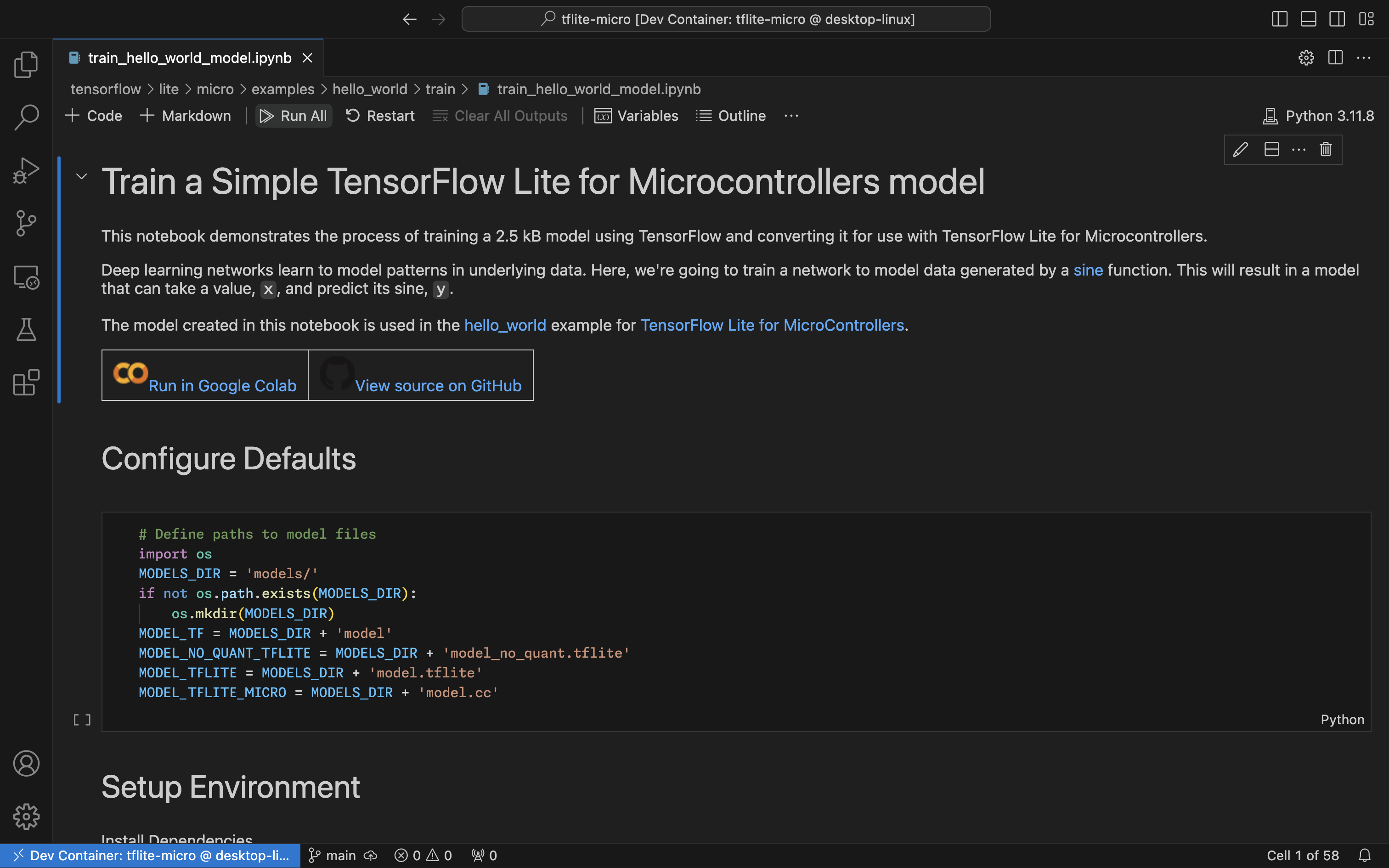Restart the notebook kernel
The image size is (1389, 868).
coord(380,116)
